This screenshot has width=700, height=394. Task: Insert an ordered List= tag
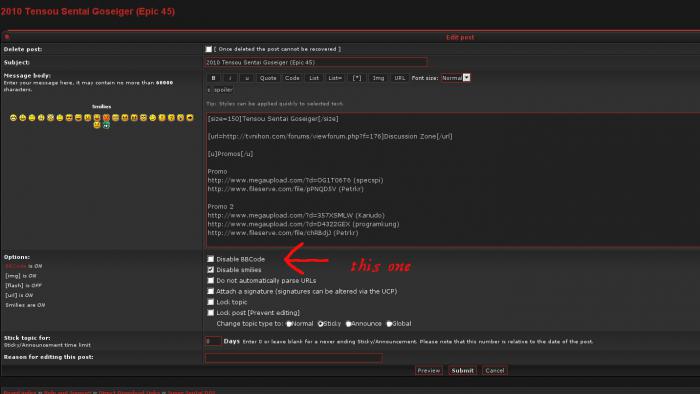tap(335, 78)
